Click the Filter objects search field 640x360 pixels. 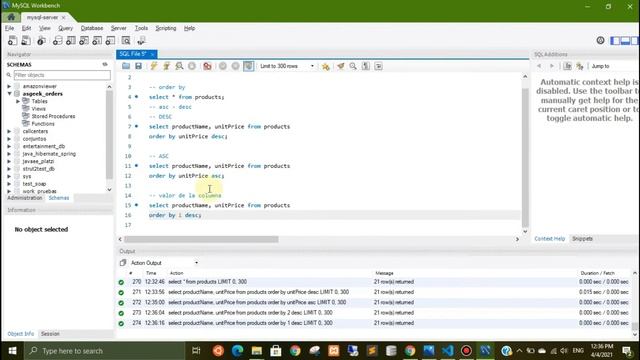62,75
